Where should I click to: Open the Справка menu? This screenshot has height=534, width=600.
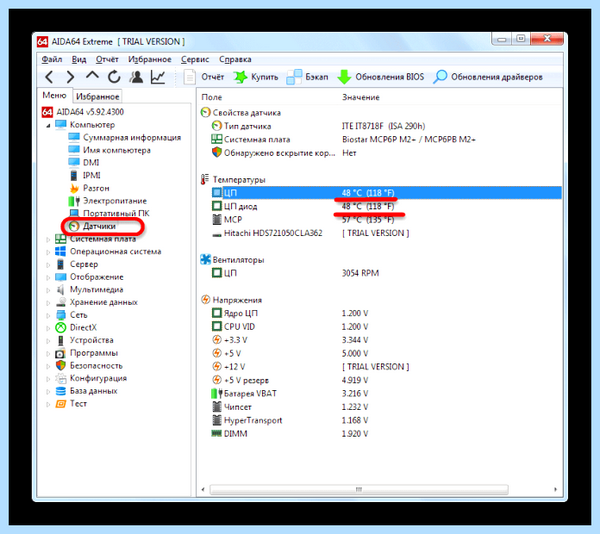pyautogui.click(x=235, y=59)
